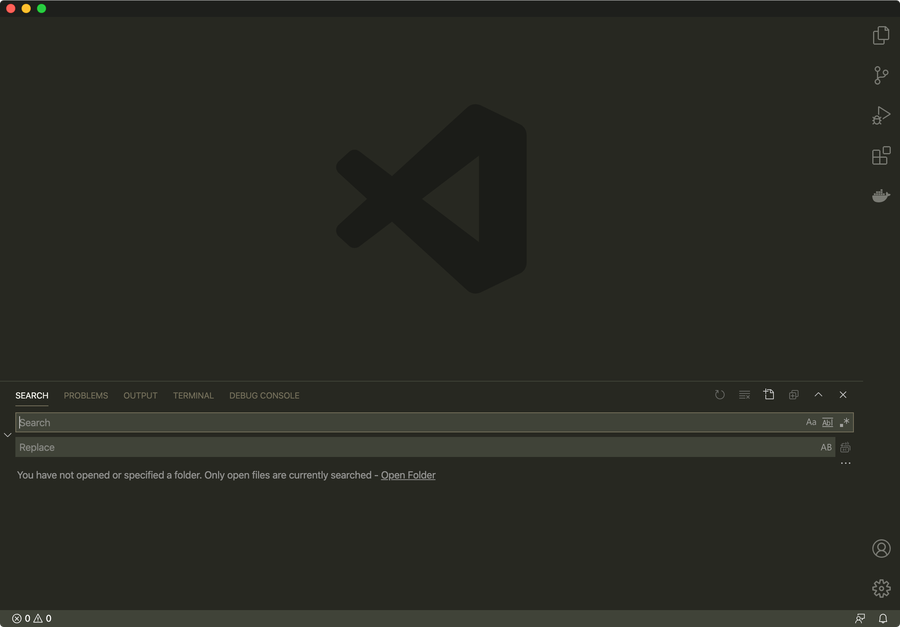Clear all search results
900x627 pixels.
(x=744, y=395)
